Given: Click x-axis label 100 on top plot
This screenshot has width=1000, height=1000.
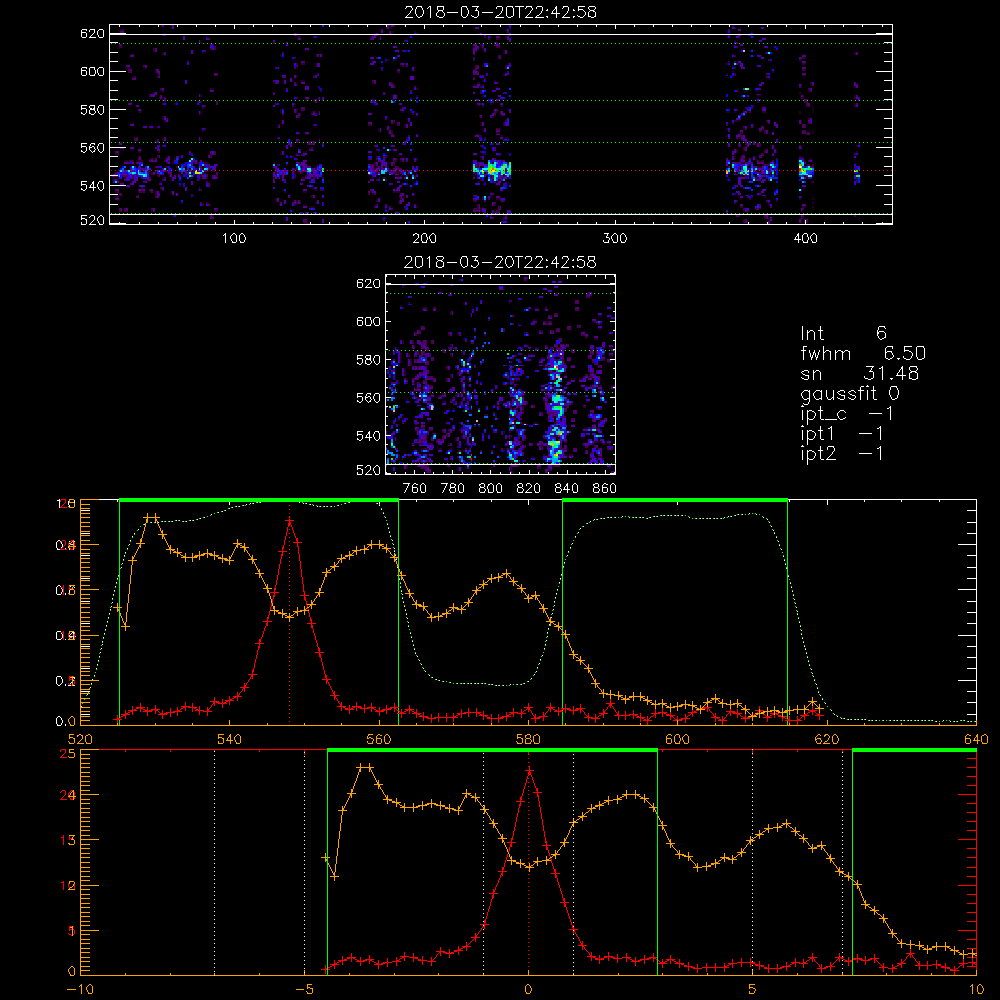Looking at the screenshot, I should pyautogui.click(x=234, y=239).
